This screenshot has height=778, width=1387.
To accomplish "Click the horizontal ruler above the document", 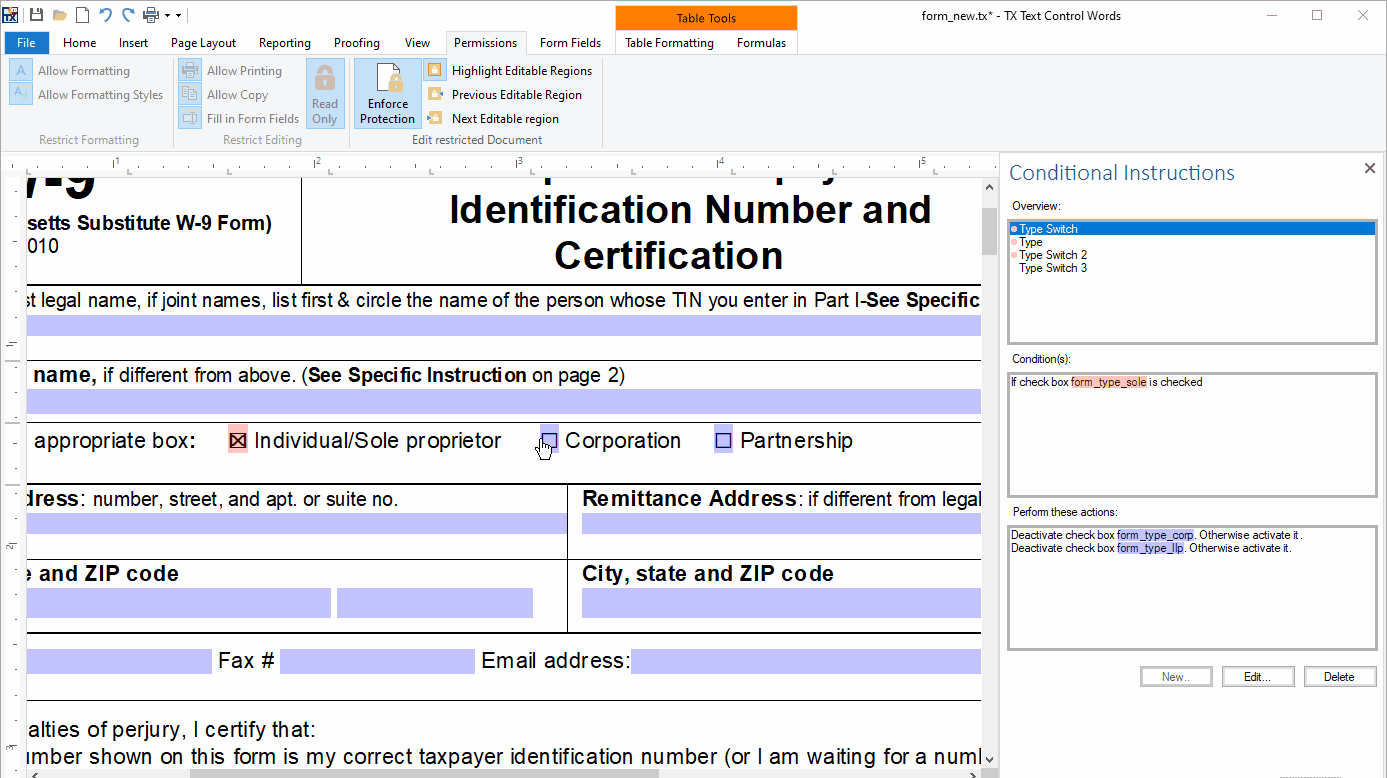I will [x=512, y=162].
